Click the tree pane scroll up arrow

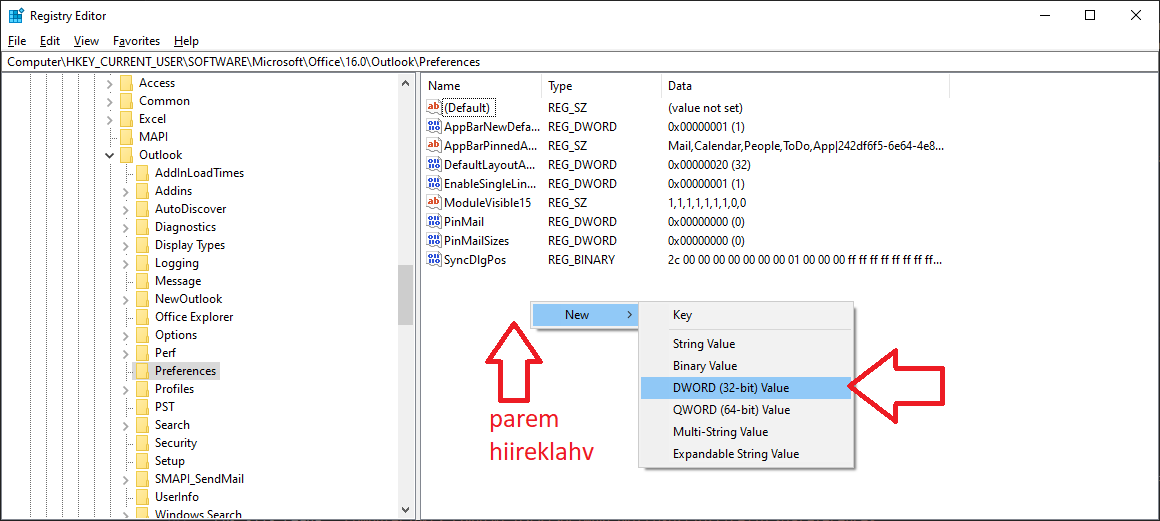[x=405, y=83]
